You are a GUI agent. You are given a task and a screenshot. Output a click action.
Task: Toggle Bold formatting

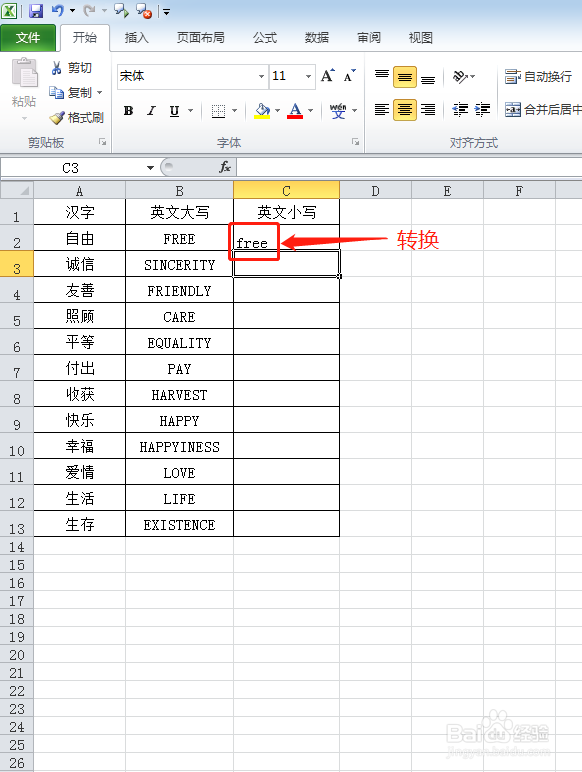pyautogui.click(x=129, y=111)
